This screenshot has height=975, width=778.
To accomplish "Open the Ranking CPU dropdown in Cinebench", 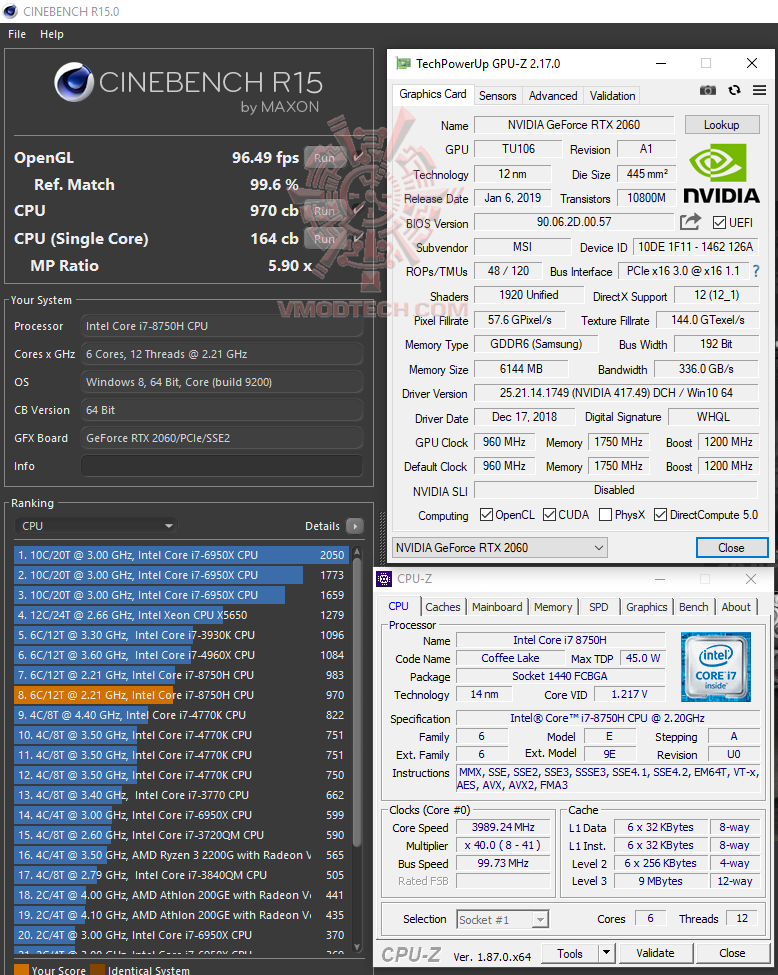I will tap(96, 526).
